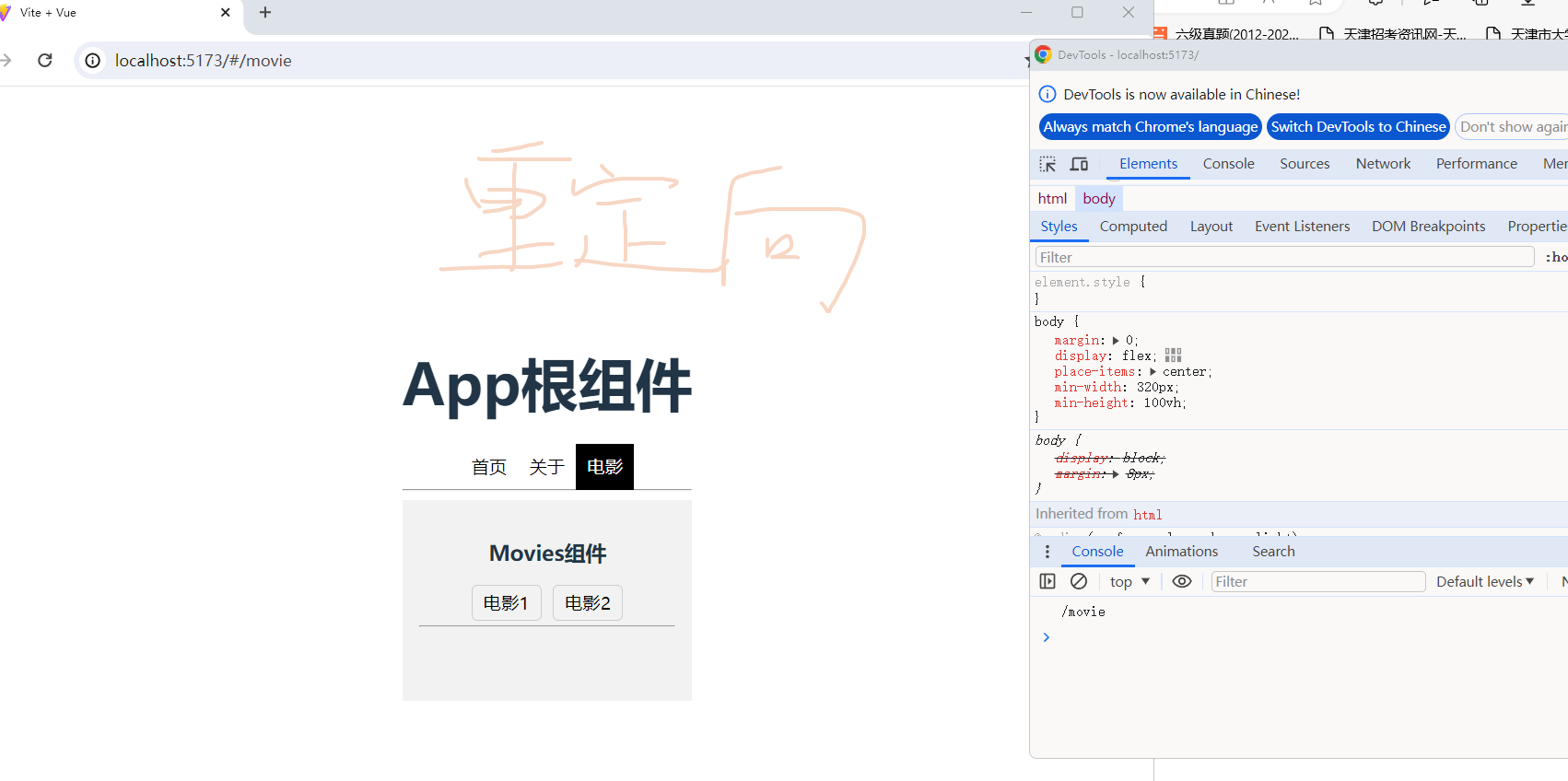
Task: Click the site information icon in address bar
Action: pos(93,61)
